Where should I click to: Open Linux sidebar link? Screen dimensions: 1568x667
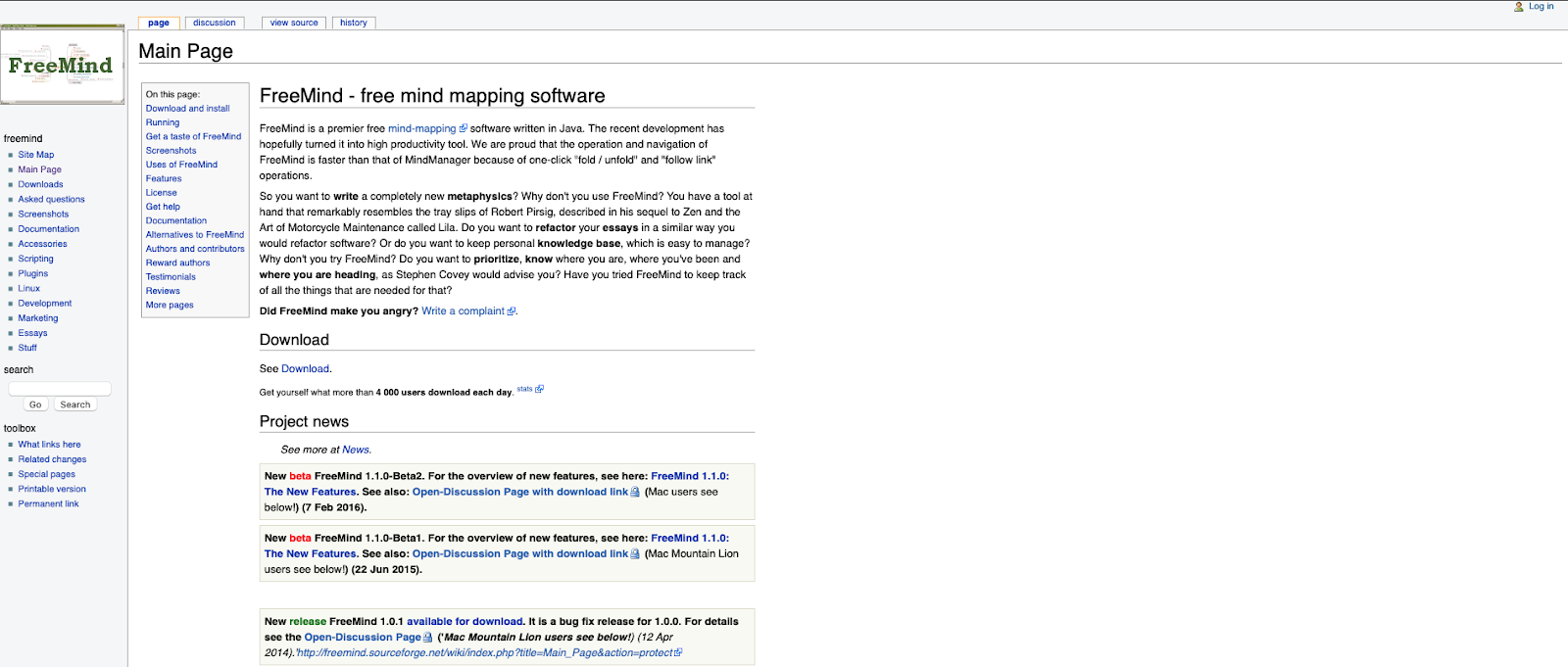tap(28, 288)
